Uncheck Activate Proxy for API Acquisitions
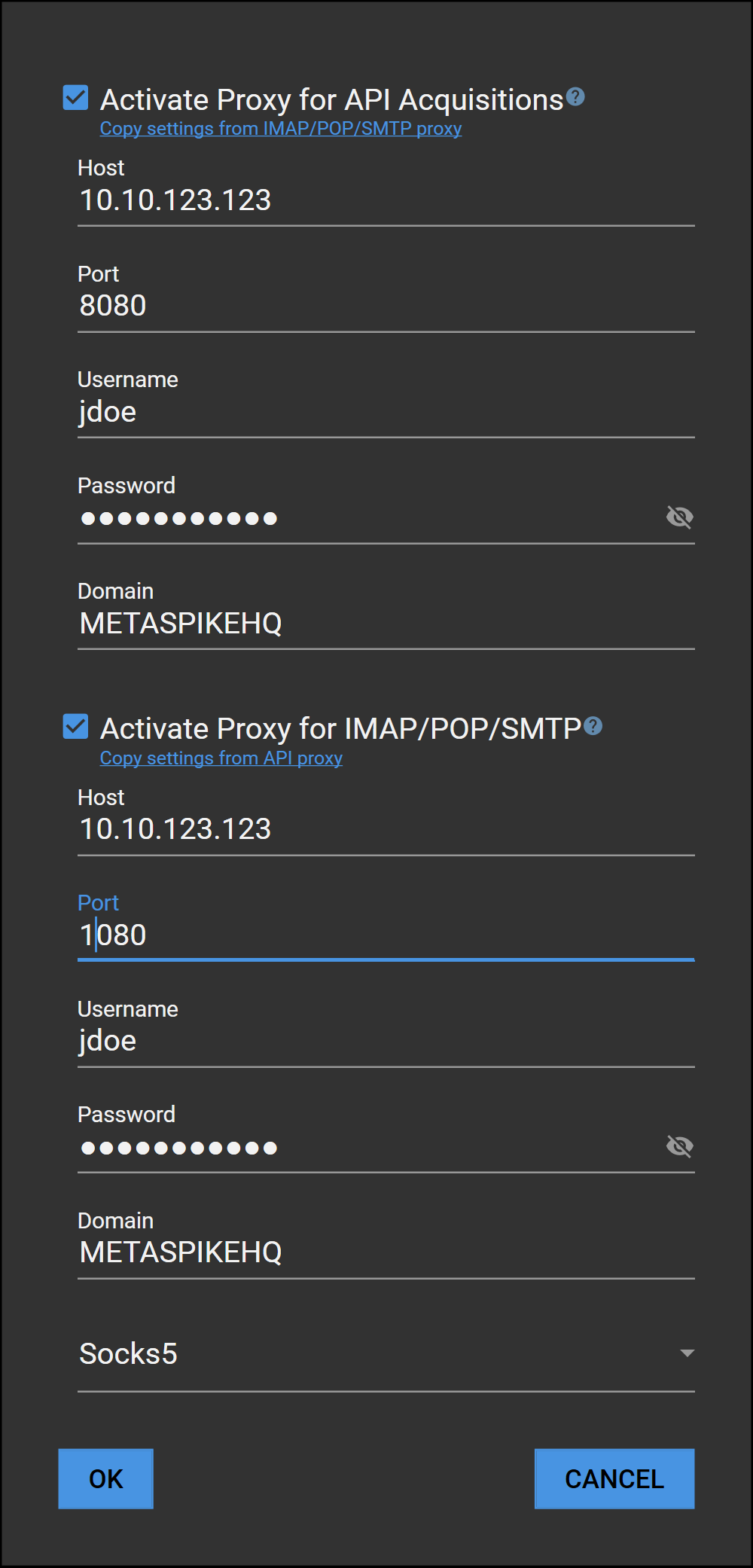The image size is (753, 1568). pos(75,98)
